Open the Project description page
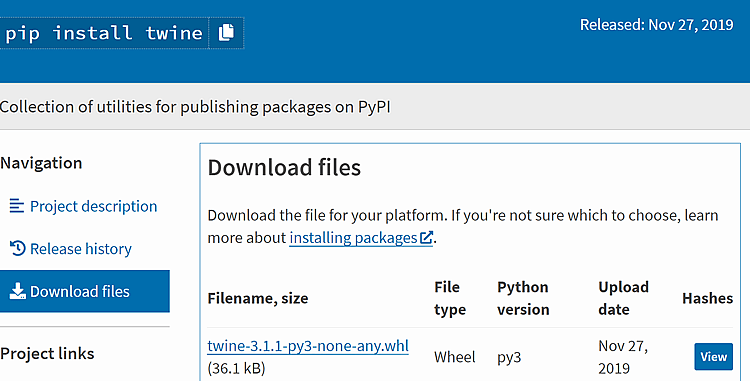750x381 pixels. coord(93,206)
